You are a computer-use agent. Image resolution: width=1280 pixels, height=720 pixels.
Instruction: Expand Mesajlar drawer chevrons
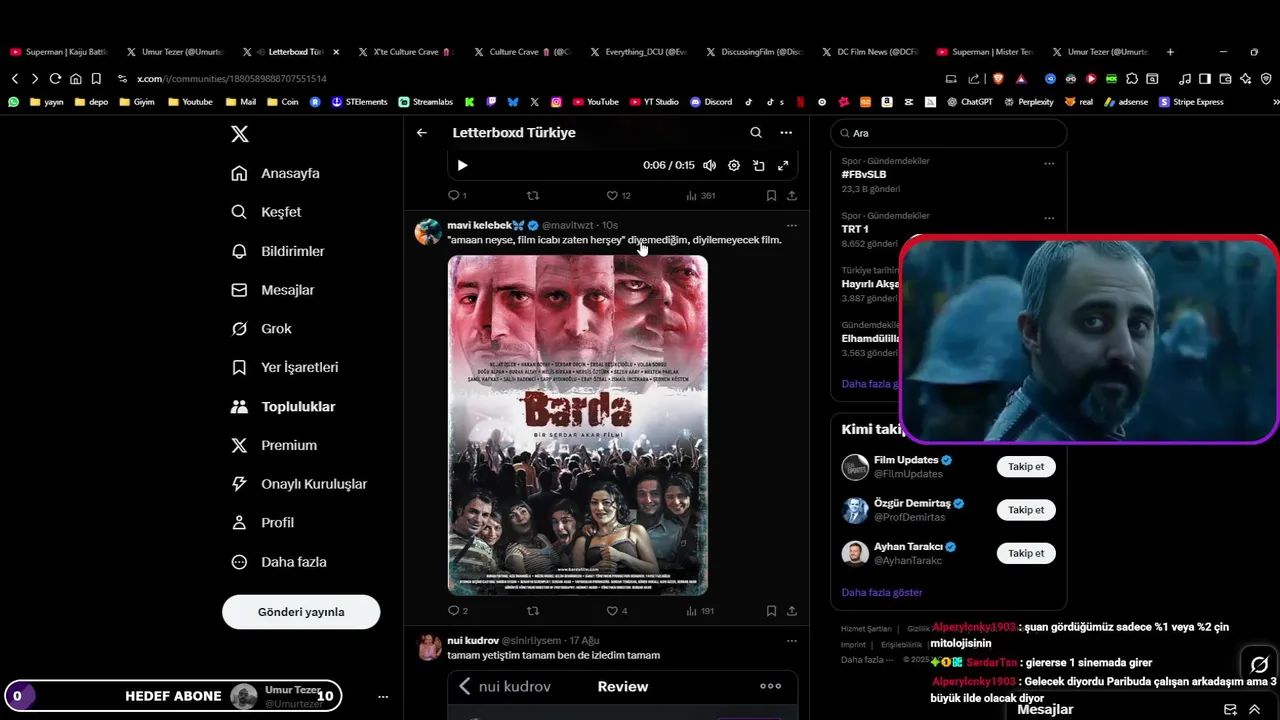1254,709
